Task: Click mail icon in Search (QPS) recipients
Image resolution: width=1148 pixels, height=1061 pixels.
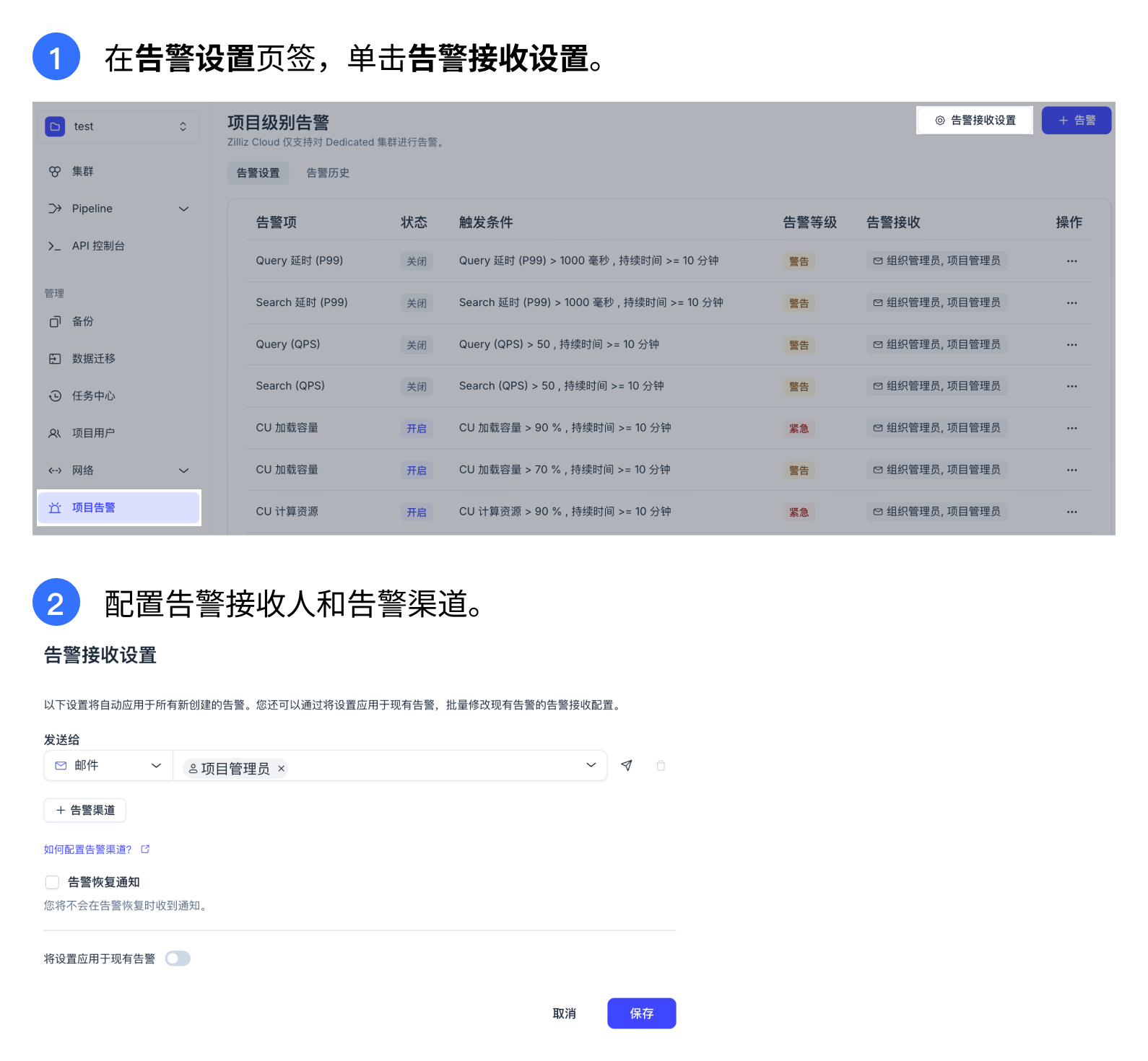Action: pos(878,387)
